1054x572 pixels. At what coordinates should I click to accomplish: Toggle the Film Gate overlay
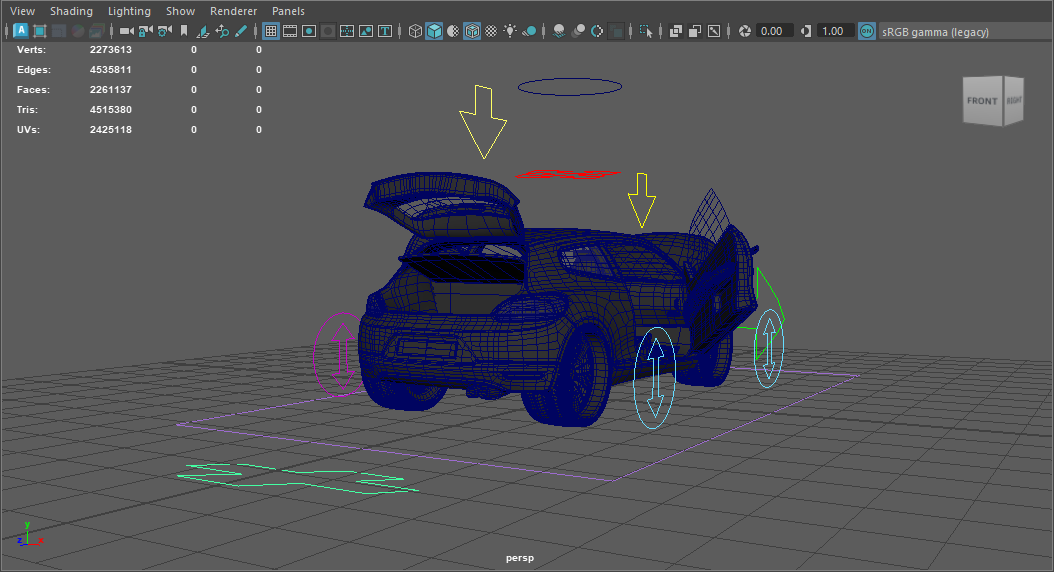pos(290,31)
